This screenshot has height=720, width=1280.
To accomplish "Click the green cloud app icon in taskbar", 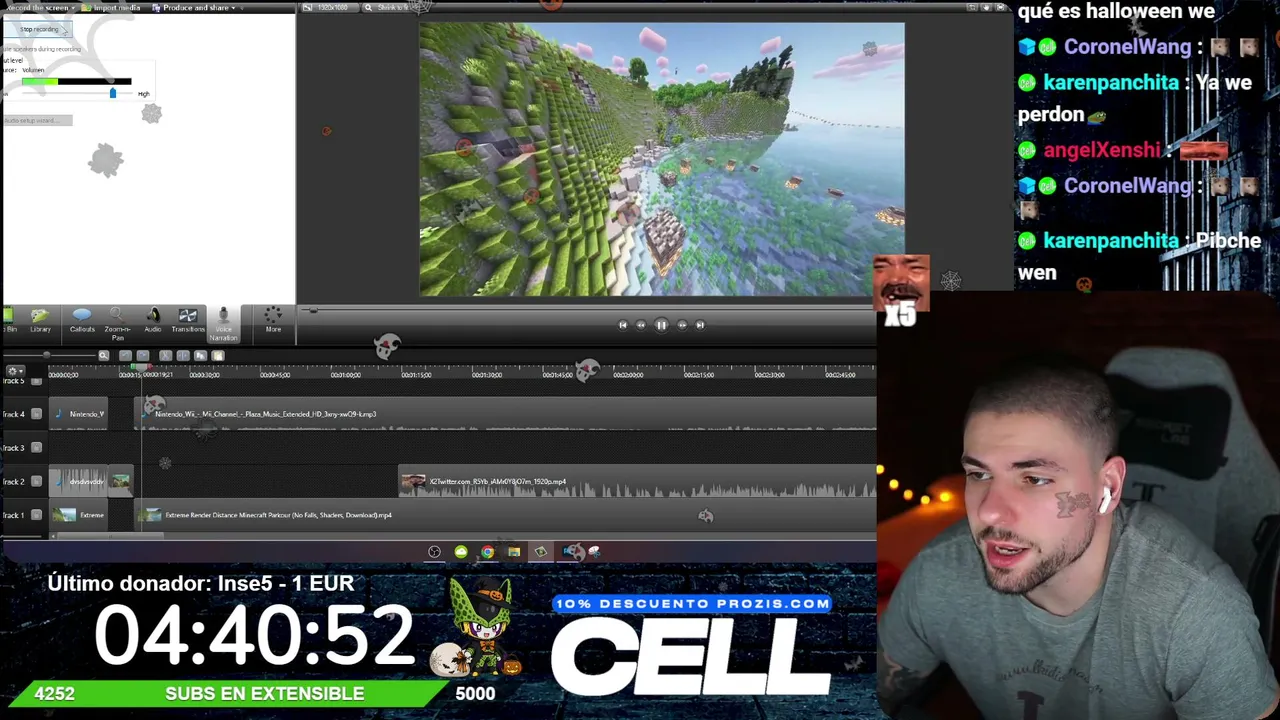I will (461, 552).
